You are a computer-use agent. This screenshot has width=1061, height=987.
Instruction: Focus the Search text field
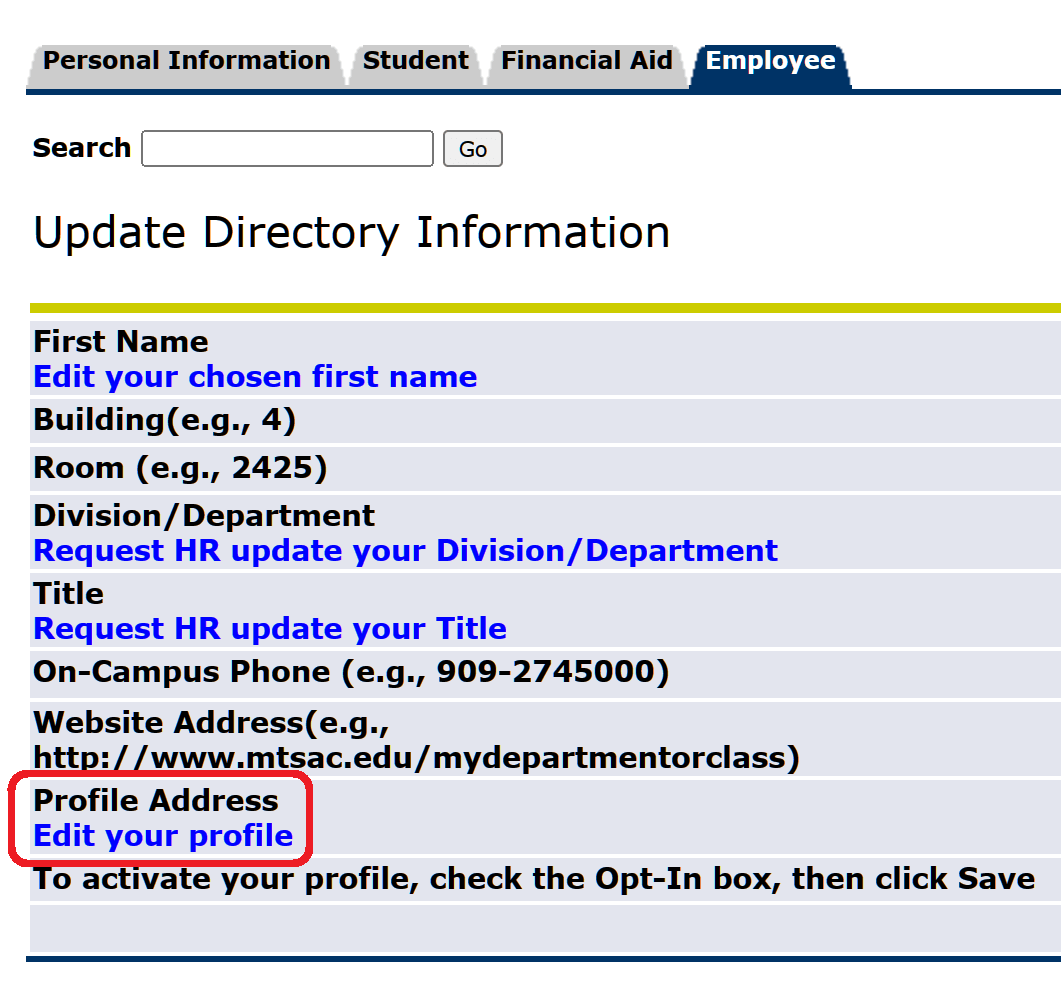(x=288, y=149)
